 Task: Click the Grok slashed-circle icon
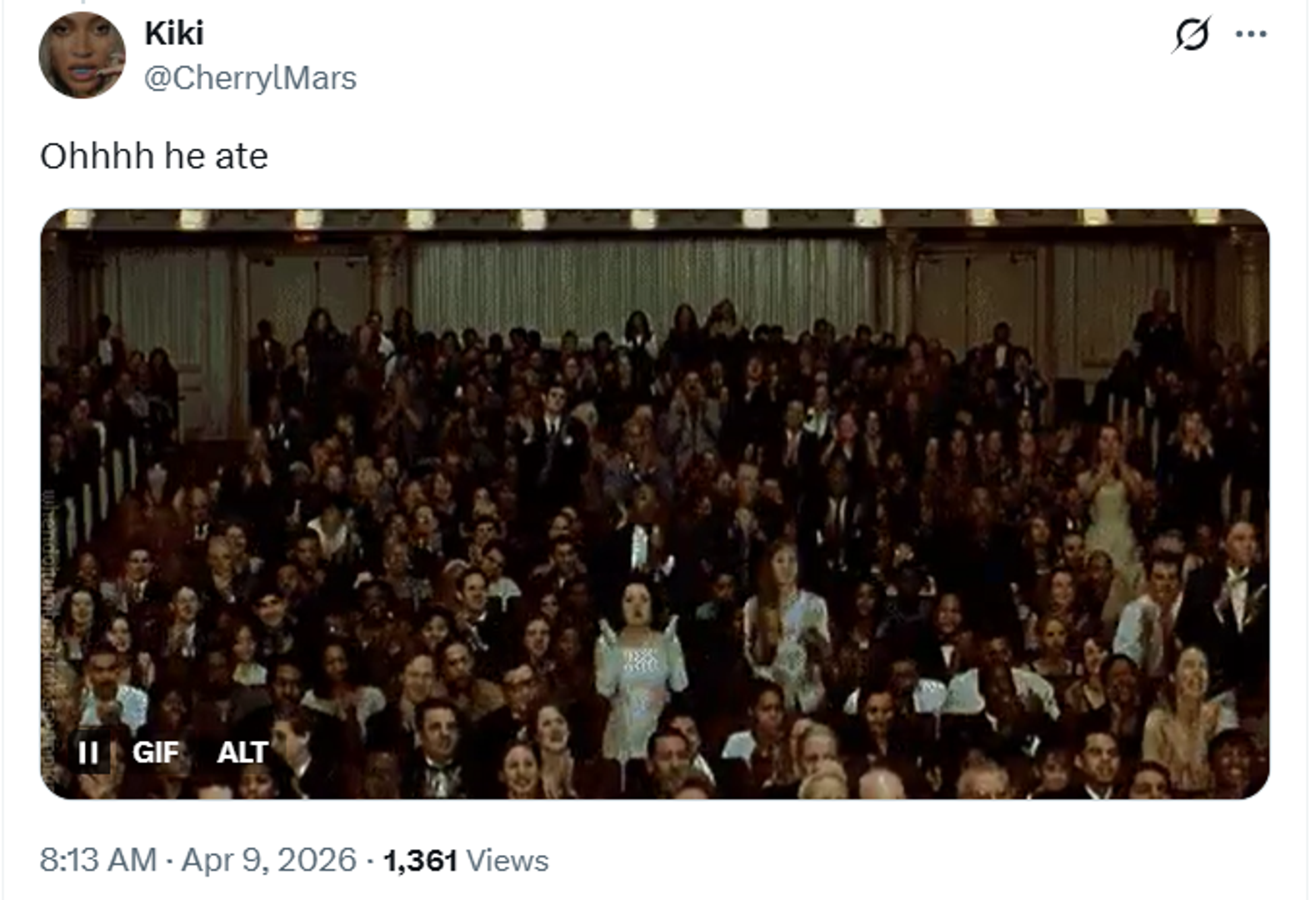pyautogui.click(x=1191, y=35)
